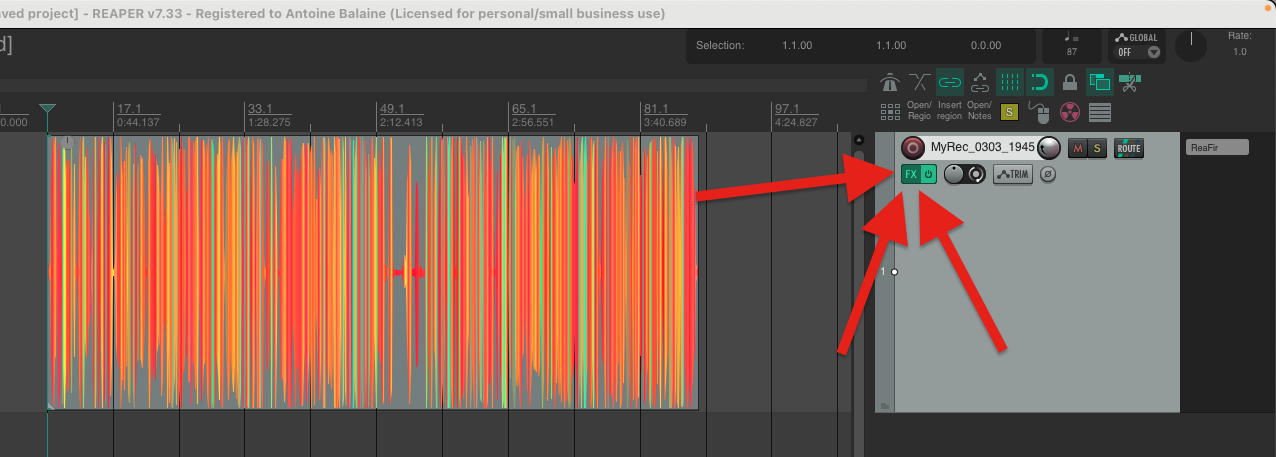Click track name MyRec_0303_1945
Screen dimensions: 1276x457
coord(982,147)
